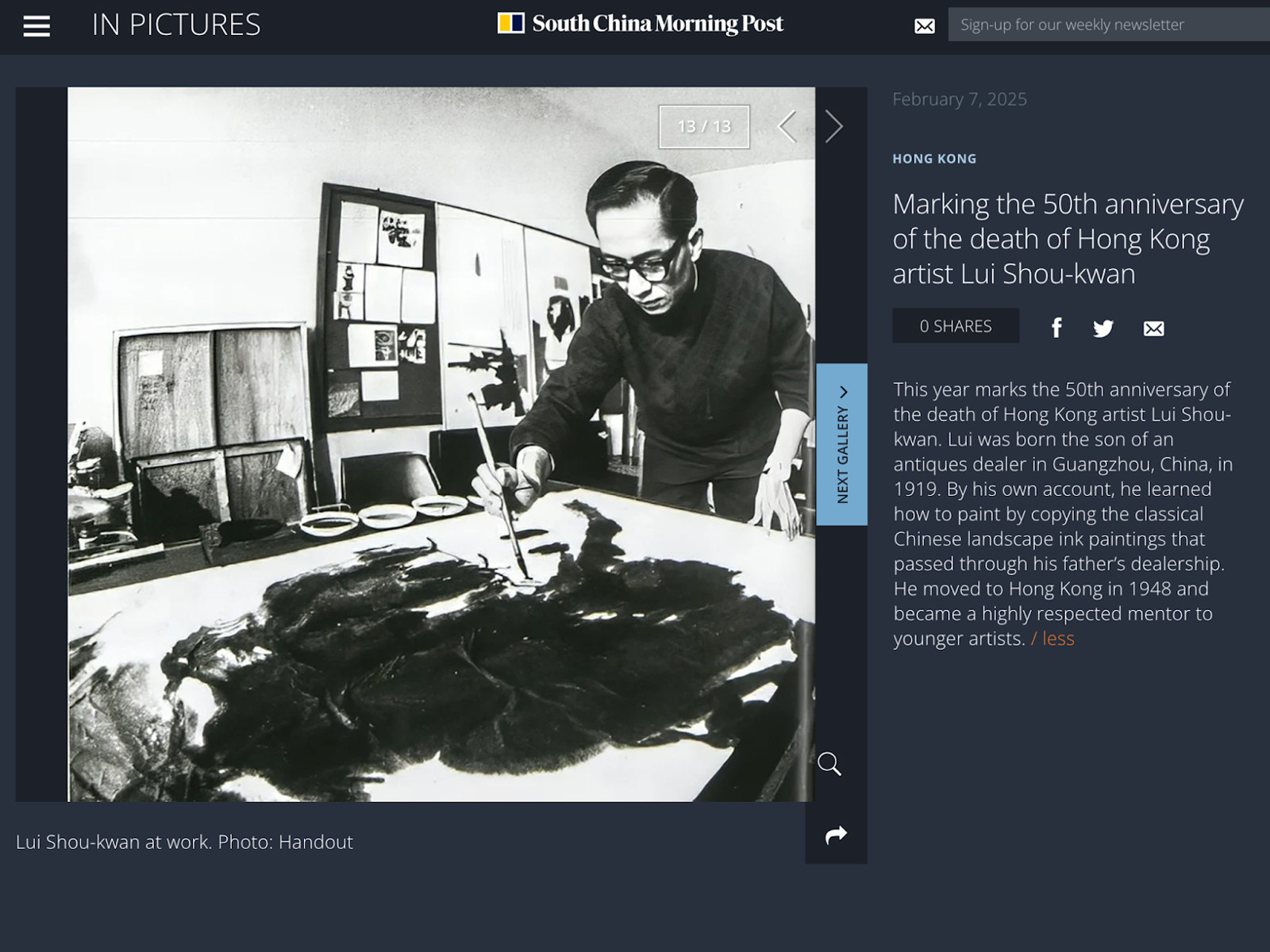Open the Next Gallery tab

pos(842,444)
